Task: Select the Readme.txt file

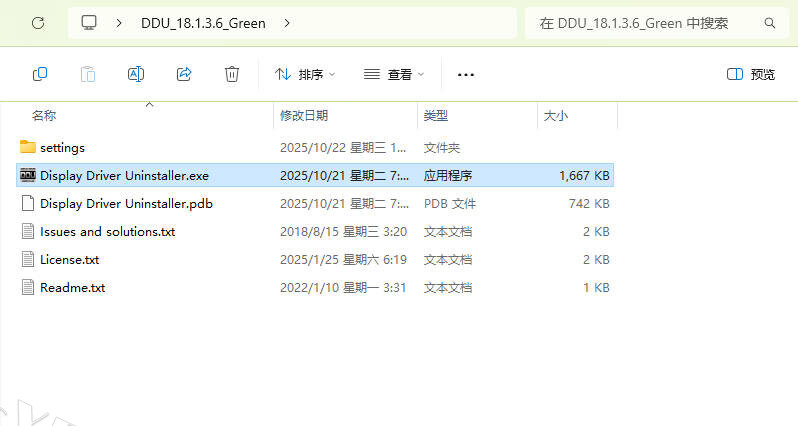Action: 72,287
